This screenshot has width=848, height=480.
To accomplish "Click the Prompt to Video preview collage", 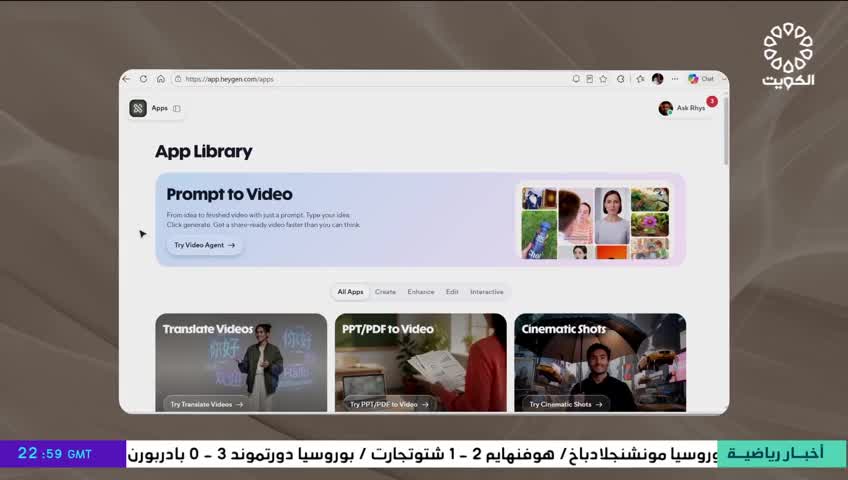I will coord(595,223).
